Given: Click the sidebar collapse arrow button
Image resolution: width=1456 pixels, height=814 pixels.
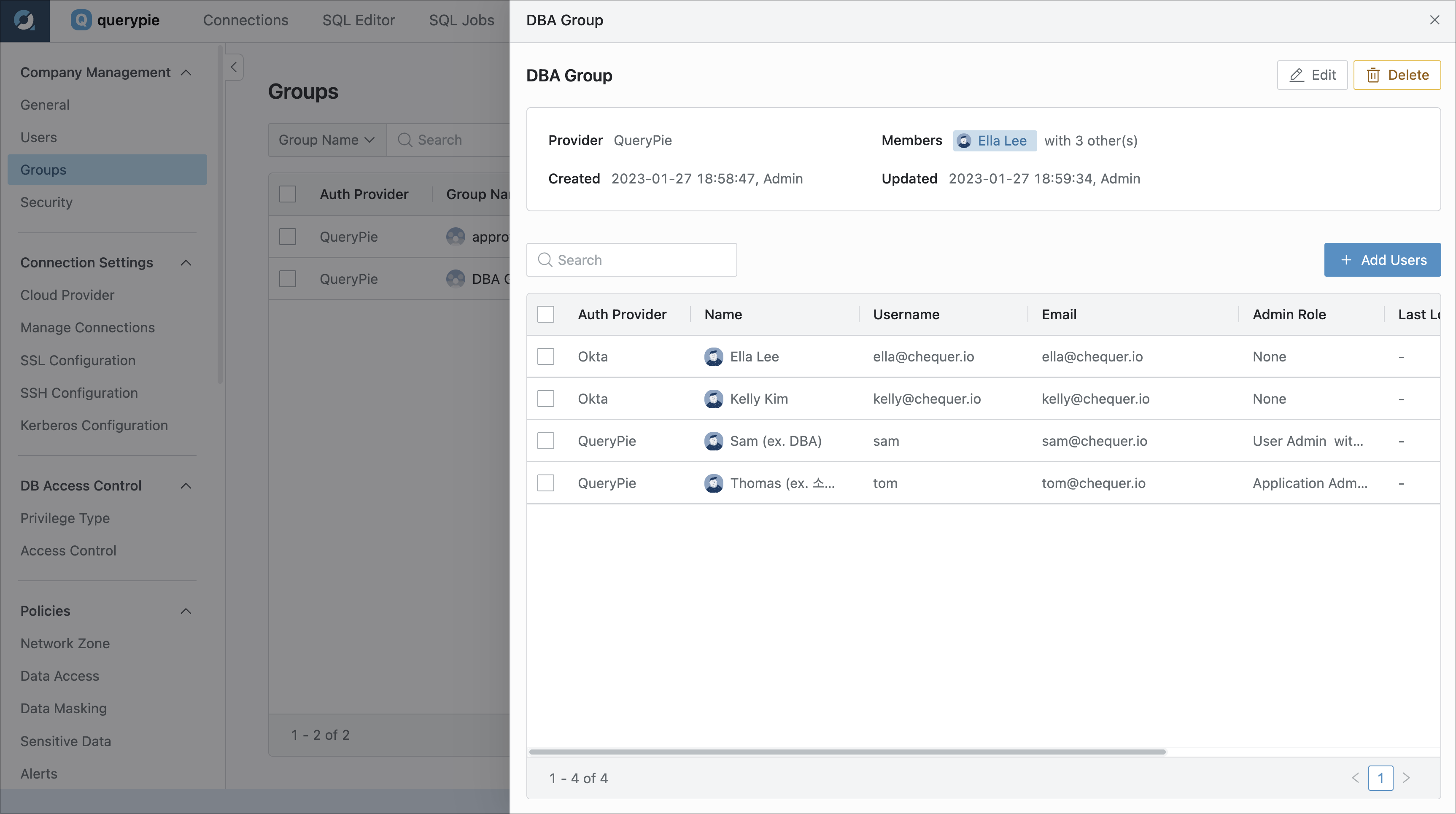Looking at the screenshot, I should click(233, 67).
